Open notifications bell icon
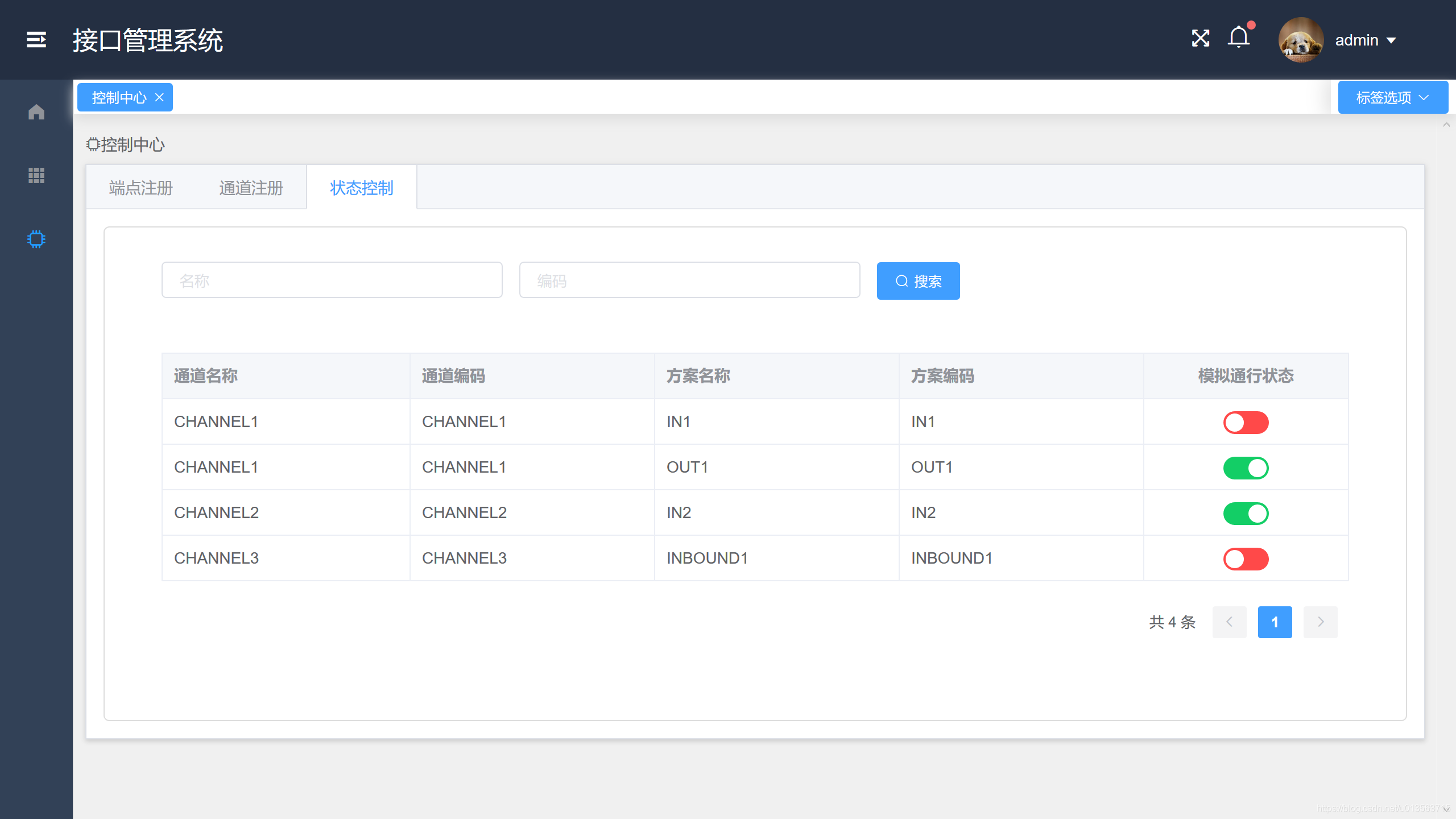Viewport: 1456px width, 819px height. [x=1238, y=39]
